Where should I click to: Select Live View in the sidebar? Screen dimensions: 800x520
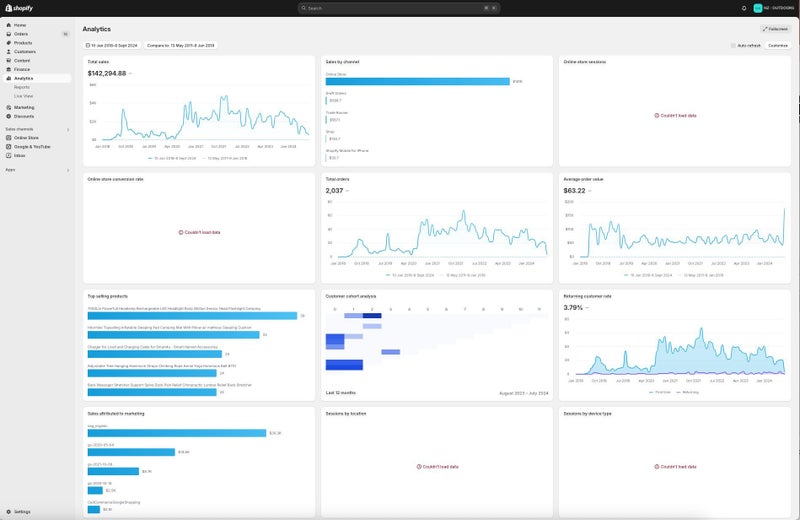24,96
